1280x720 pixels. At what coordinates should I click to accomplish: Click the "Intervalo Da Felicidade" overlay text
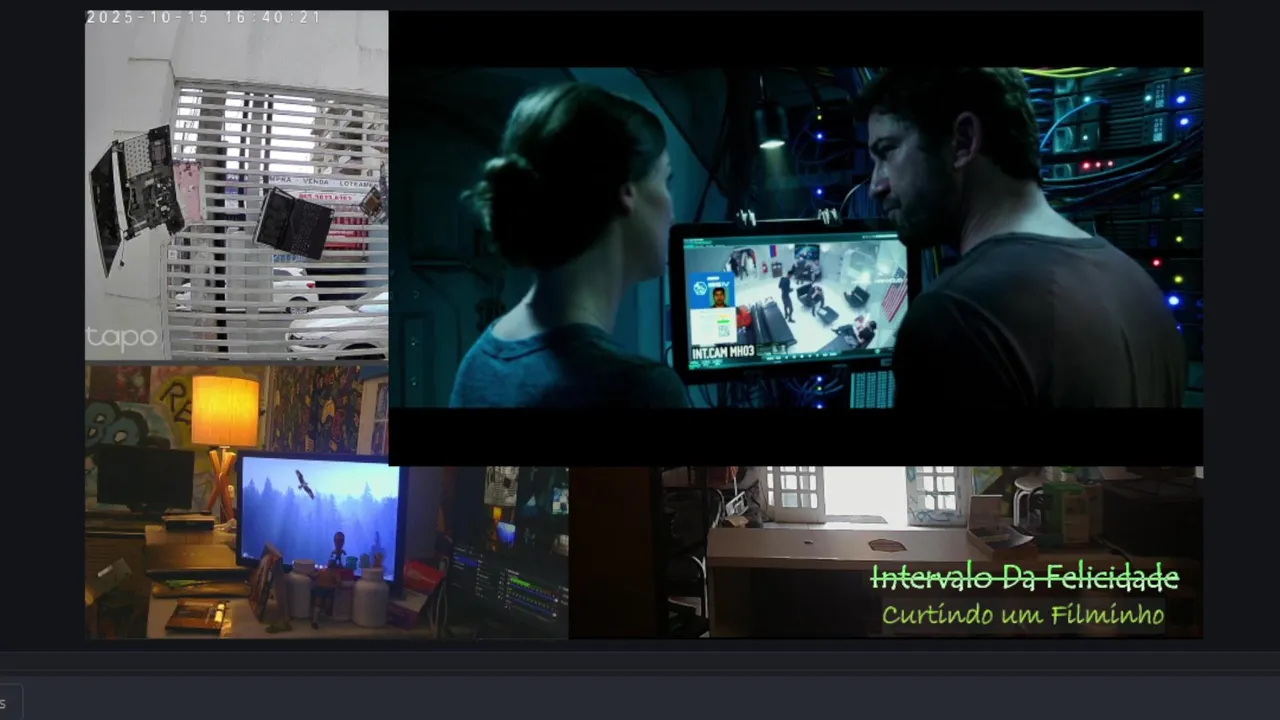coord(1025,577)
